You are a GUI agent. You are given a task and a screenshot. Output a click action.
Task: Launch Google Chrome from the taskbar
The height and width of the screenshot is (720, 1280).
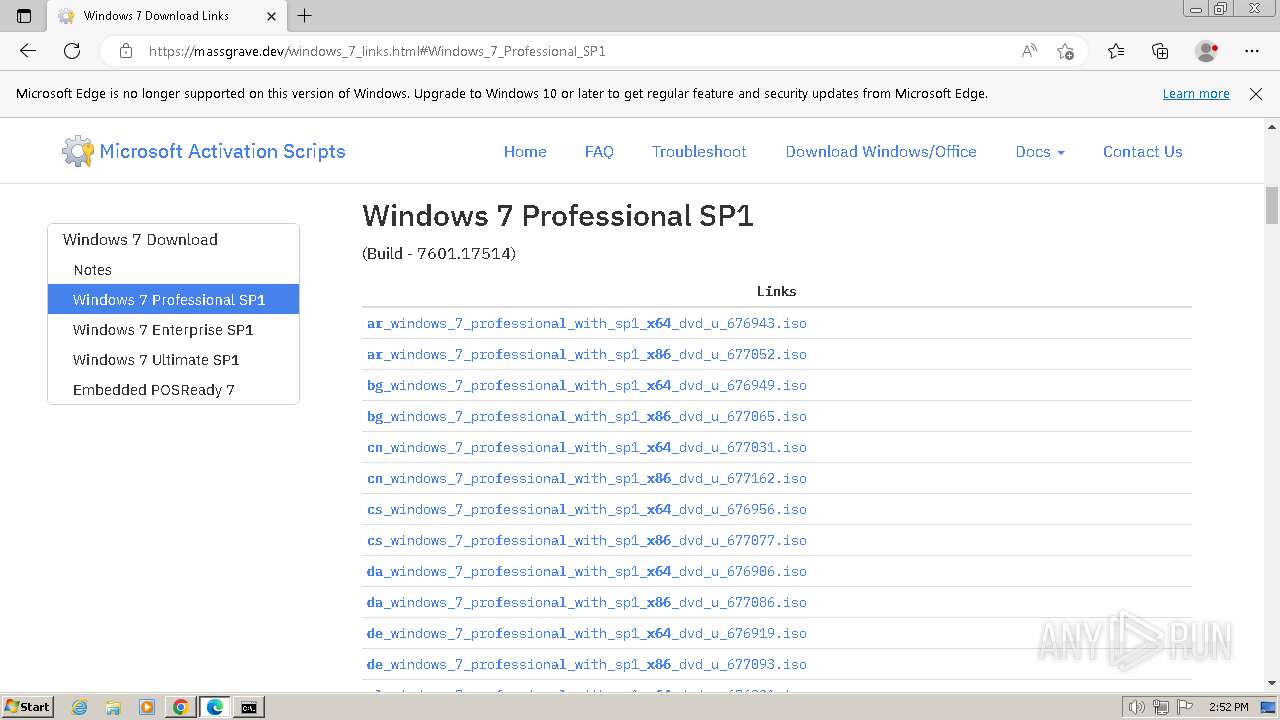pyautogui.click(x=181, y=707)
